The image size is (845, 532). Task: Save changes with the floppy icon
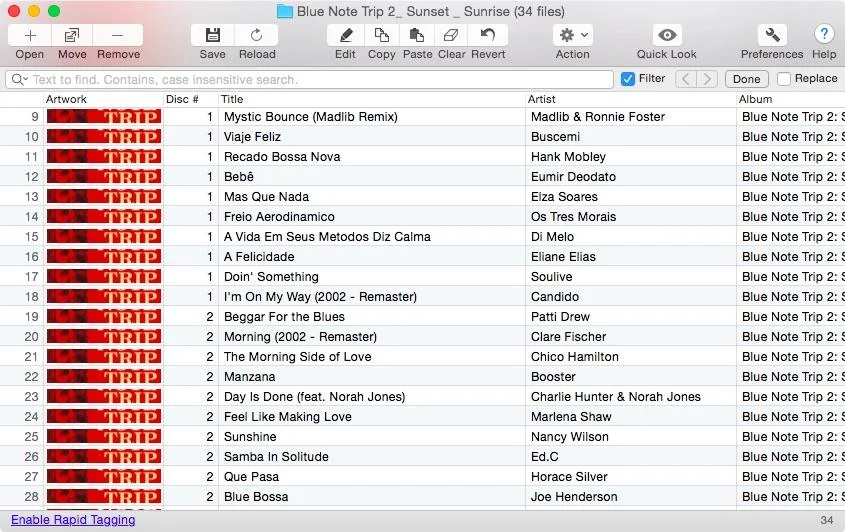[x=213, y=36]
